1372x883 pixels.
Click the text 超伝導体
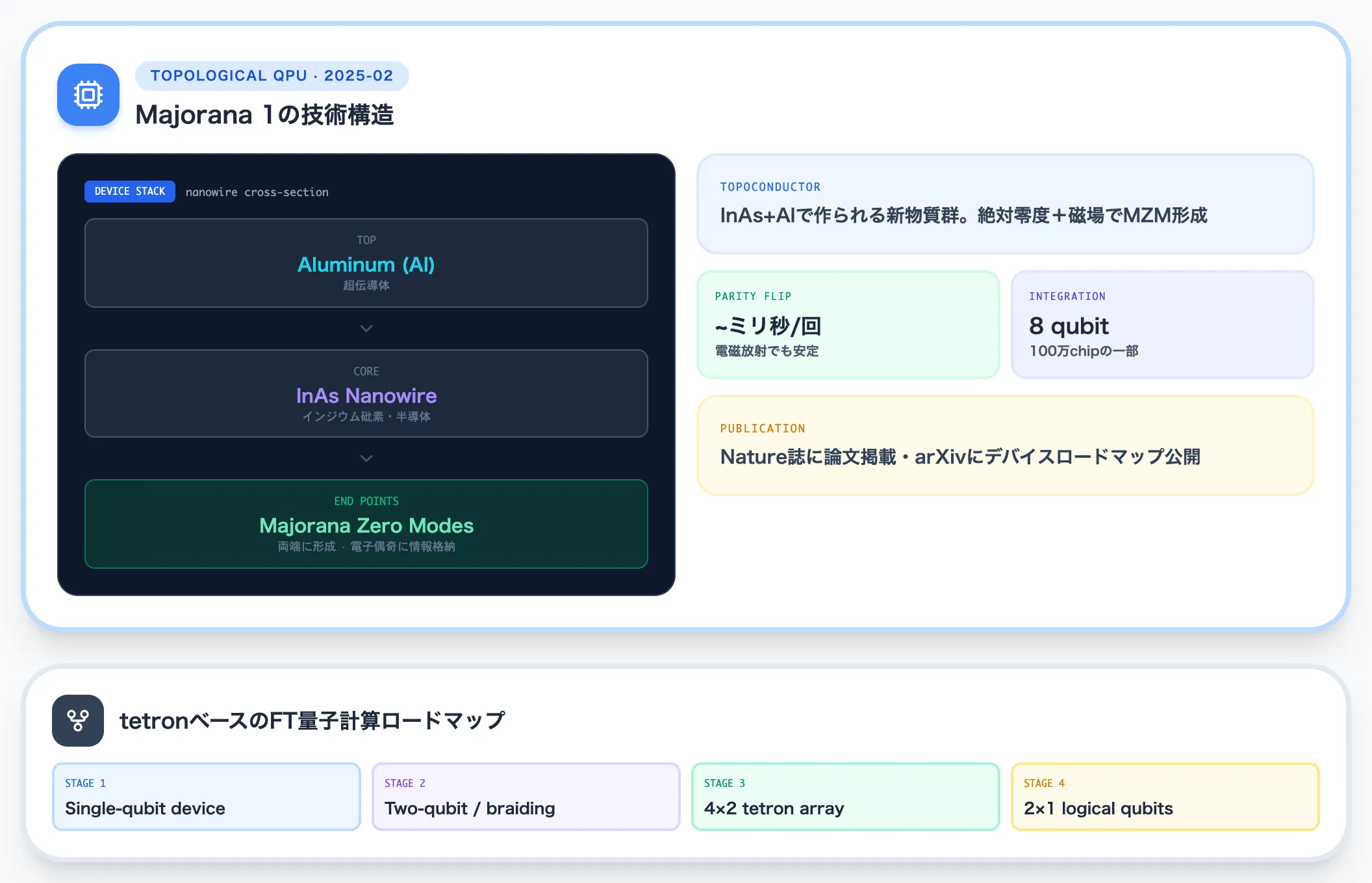(x=366, y=286)
